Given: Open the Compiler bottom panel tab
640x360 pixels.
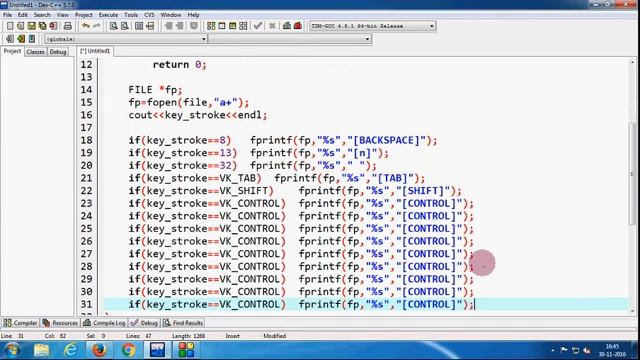Looking at the screenshot, I should pos(20,323).
